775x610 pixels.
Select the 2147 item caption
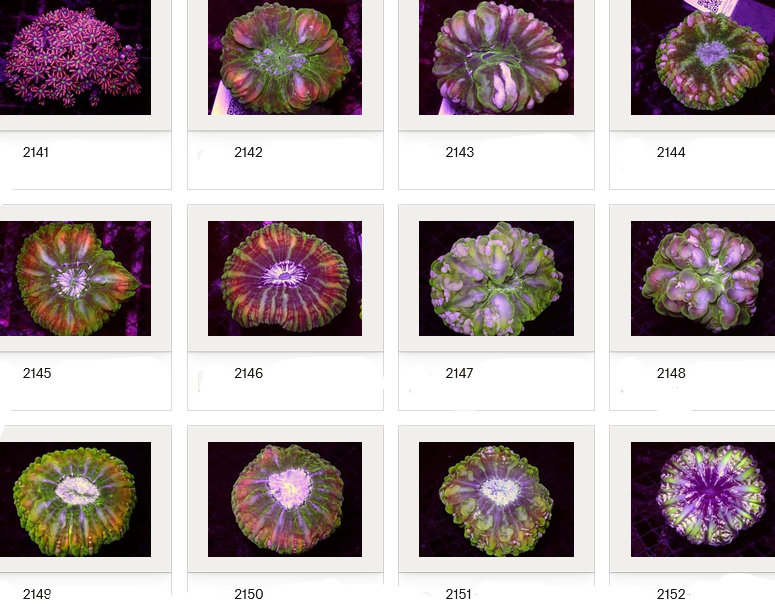459,374
